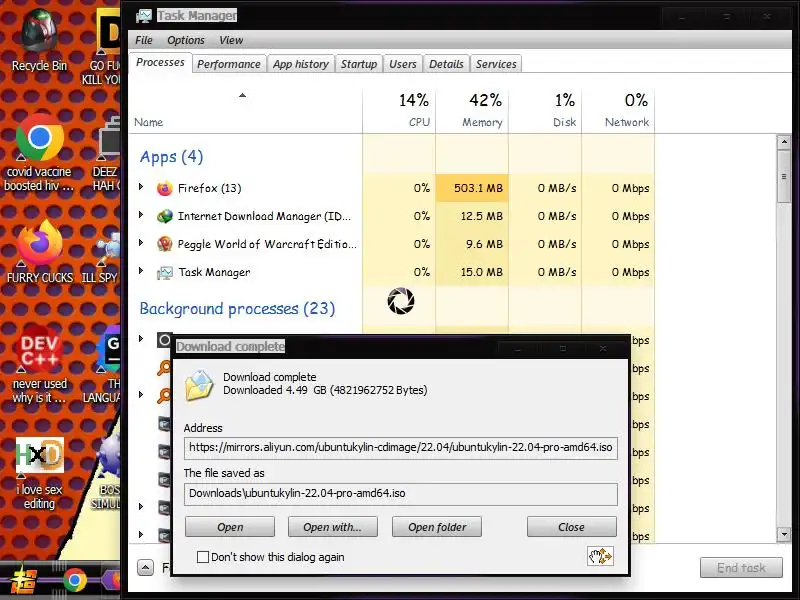The width and height of the screenshot is (800, 600).
Task: Click the Task Manager process row icon
Action: pyautogui.click(x=164, y=272)
